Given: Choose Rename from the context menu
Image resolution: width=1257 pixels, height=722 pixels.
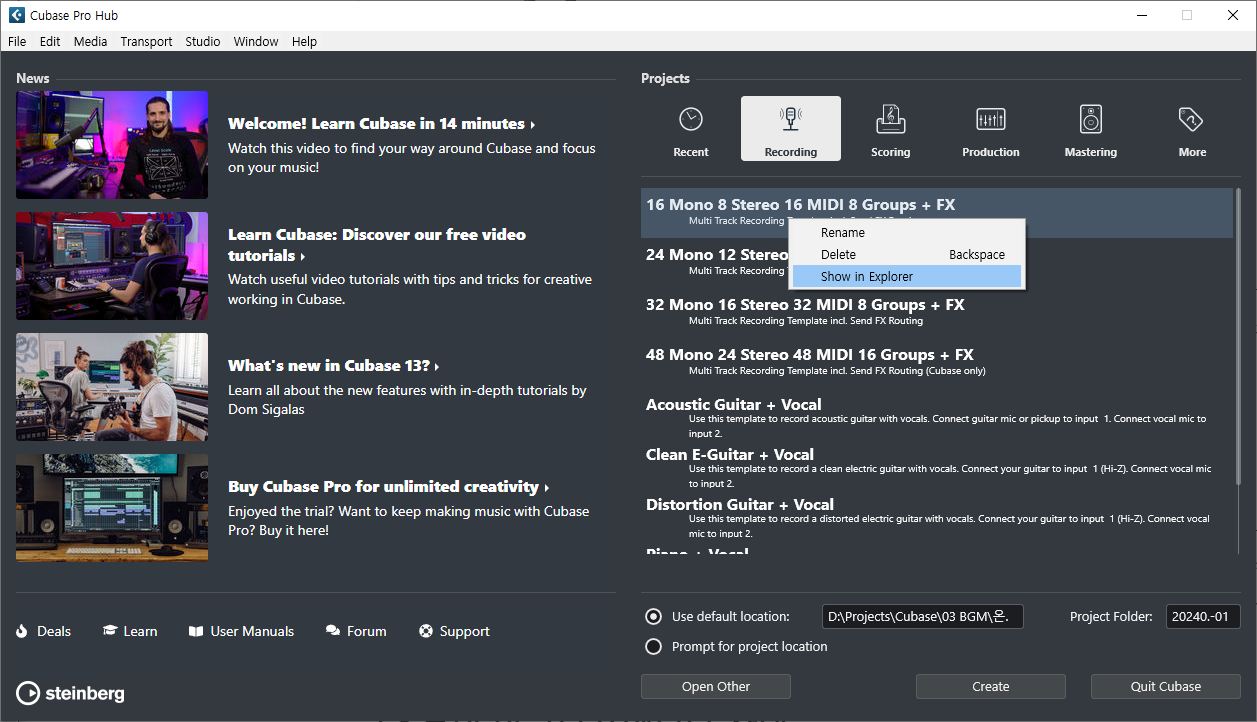Looking at the screenshot, I should click(907, 233).
